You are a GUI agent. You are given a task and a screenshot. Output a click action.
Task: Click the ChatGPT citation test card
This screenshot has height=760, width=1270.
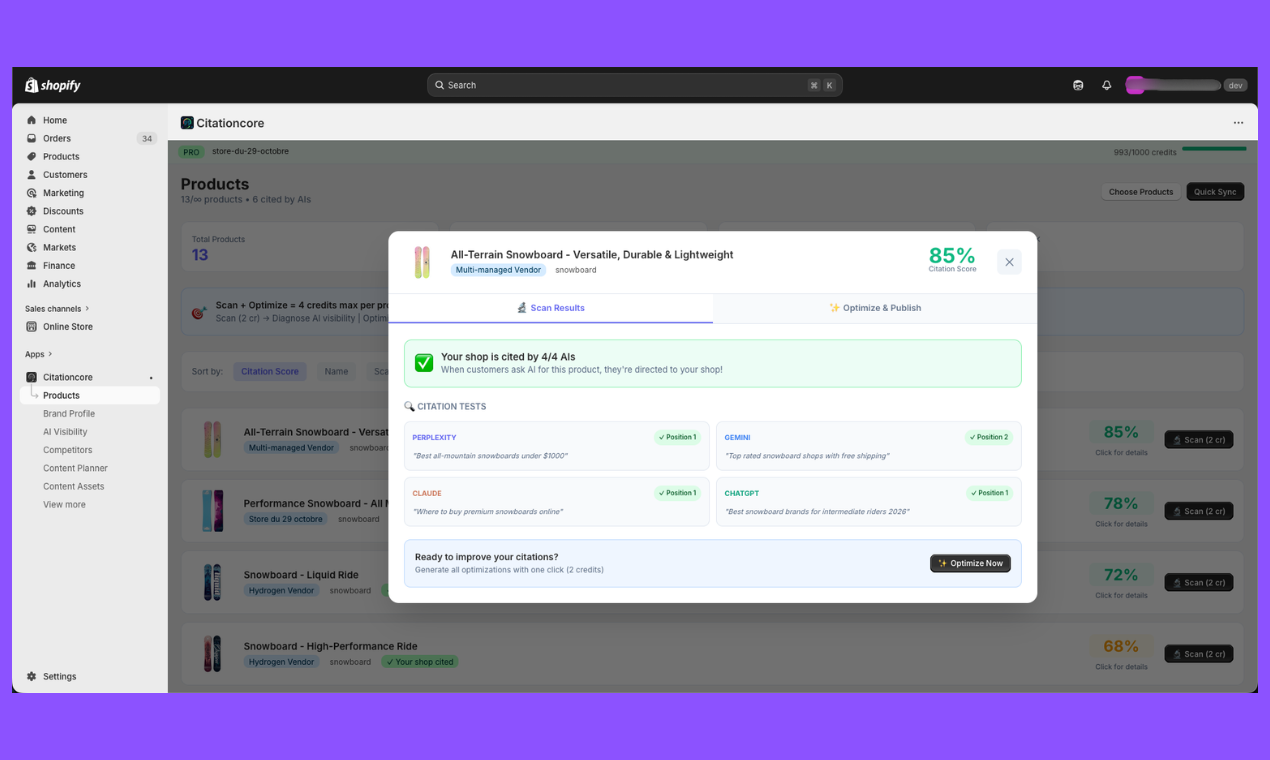(869, 502)
